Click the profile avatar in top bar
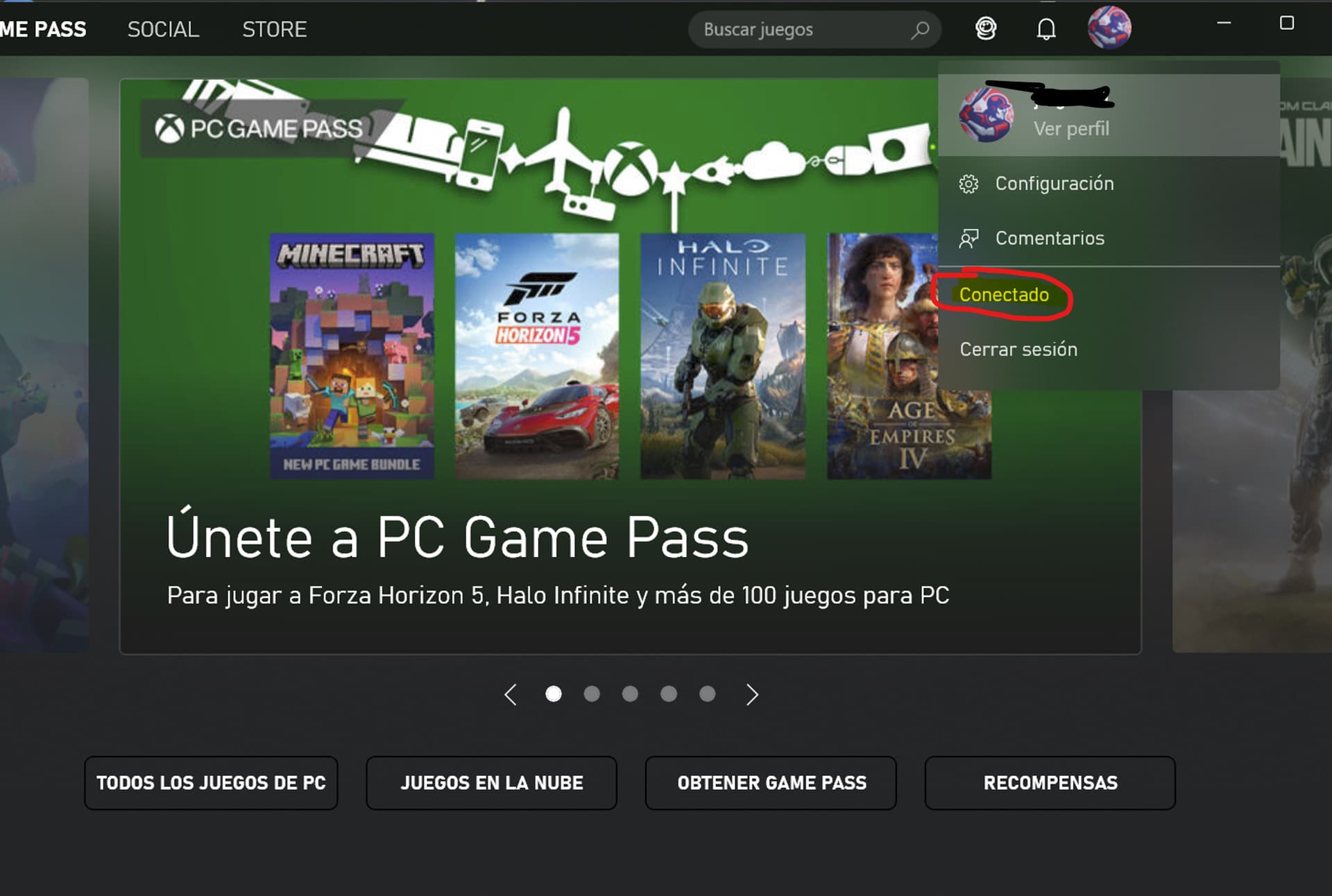Screen dimensions: 1332x896 (1109, 28)
